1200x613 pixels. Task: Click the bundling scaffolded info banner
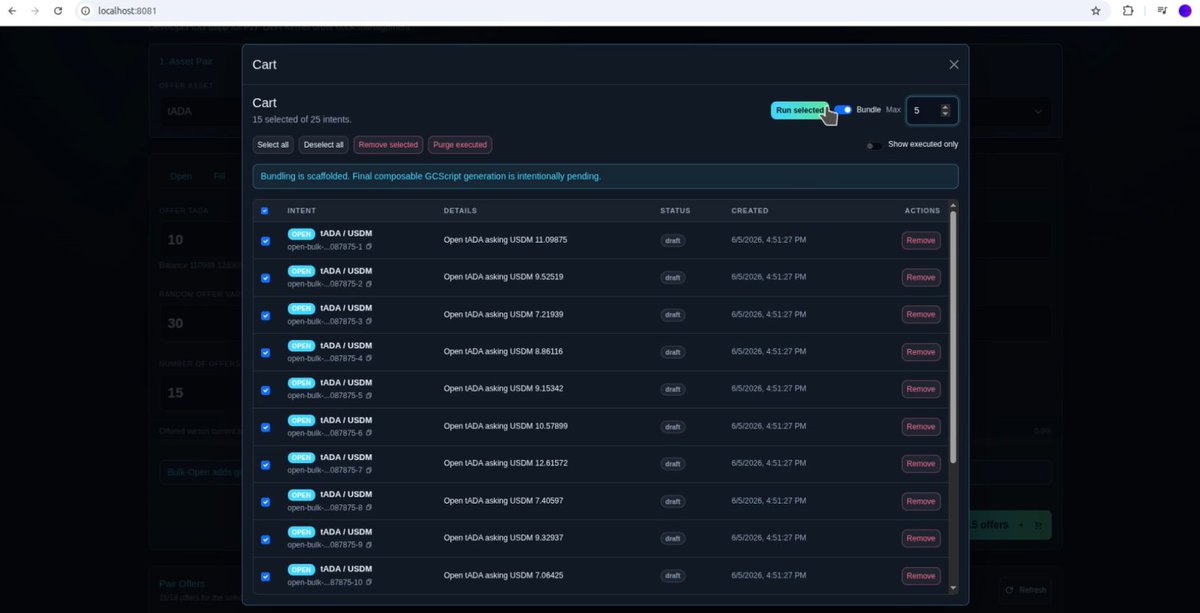click(x=605, y=176)
